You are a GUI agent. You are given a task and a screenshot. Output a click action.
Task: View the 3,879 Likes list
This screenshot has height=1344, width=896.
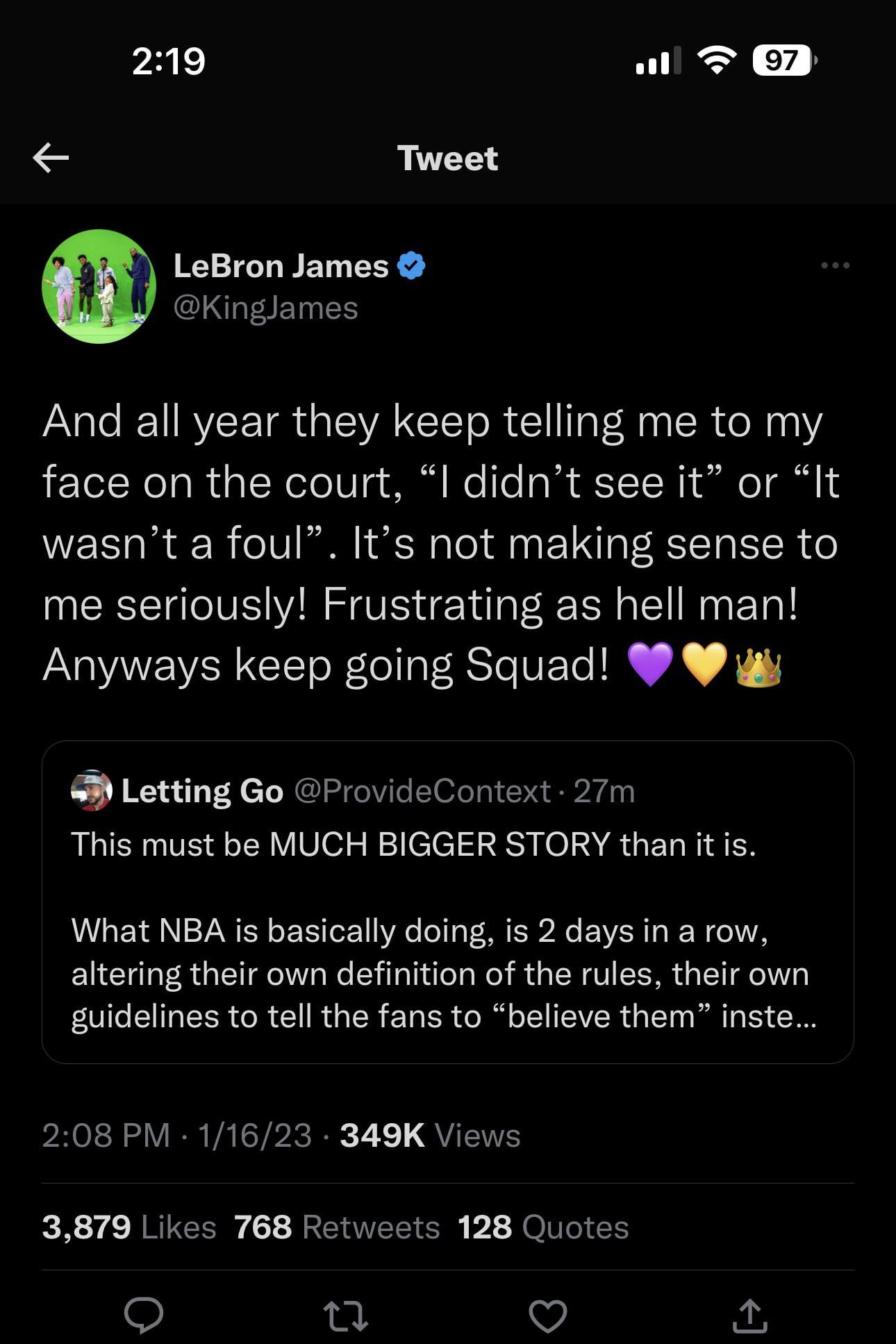coord(129,1227)
